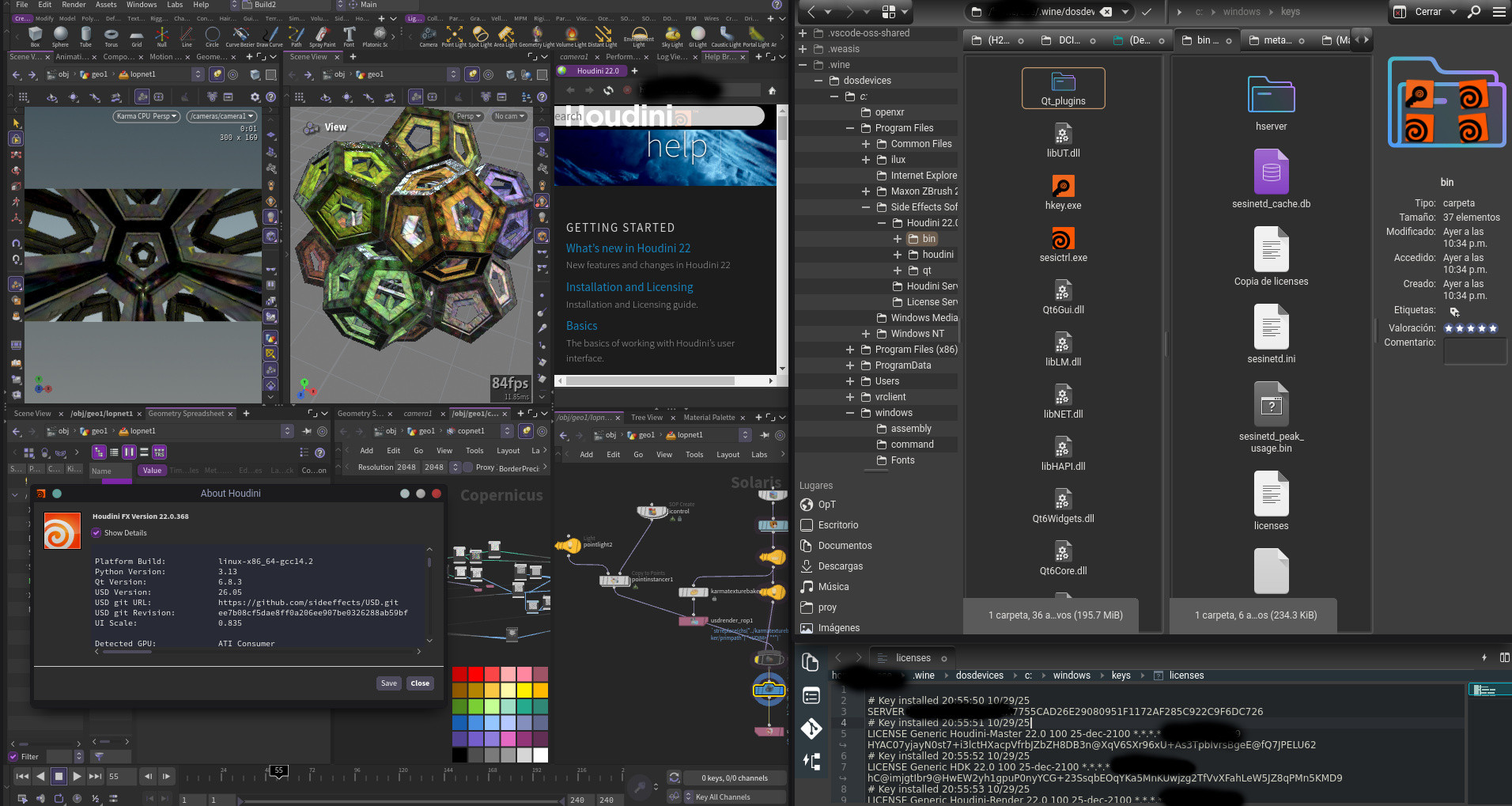Select the Grid shelf tool
The height and width of the screenshot is (806, 1512).
(136, 36)
